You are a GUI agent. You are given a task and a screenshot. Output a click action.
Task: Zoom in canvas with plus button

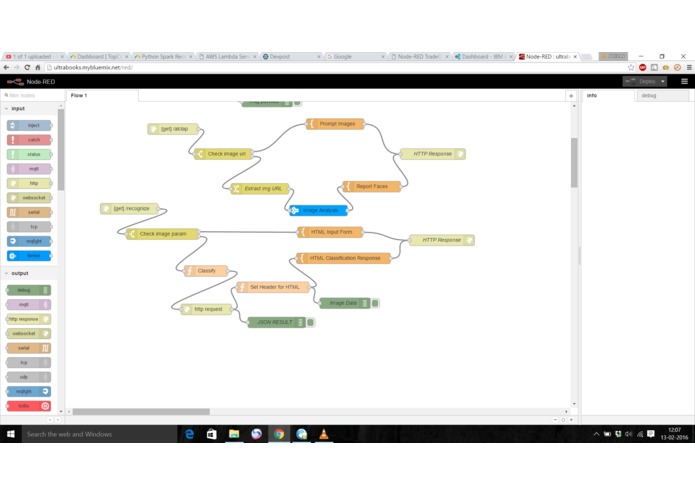[571, 420]
